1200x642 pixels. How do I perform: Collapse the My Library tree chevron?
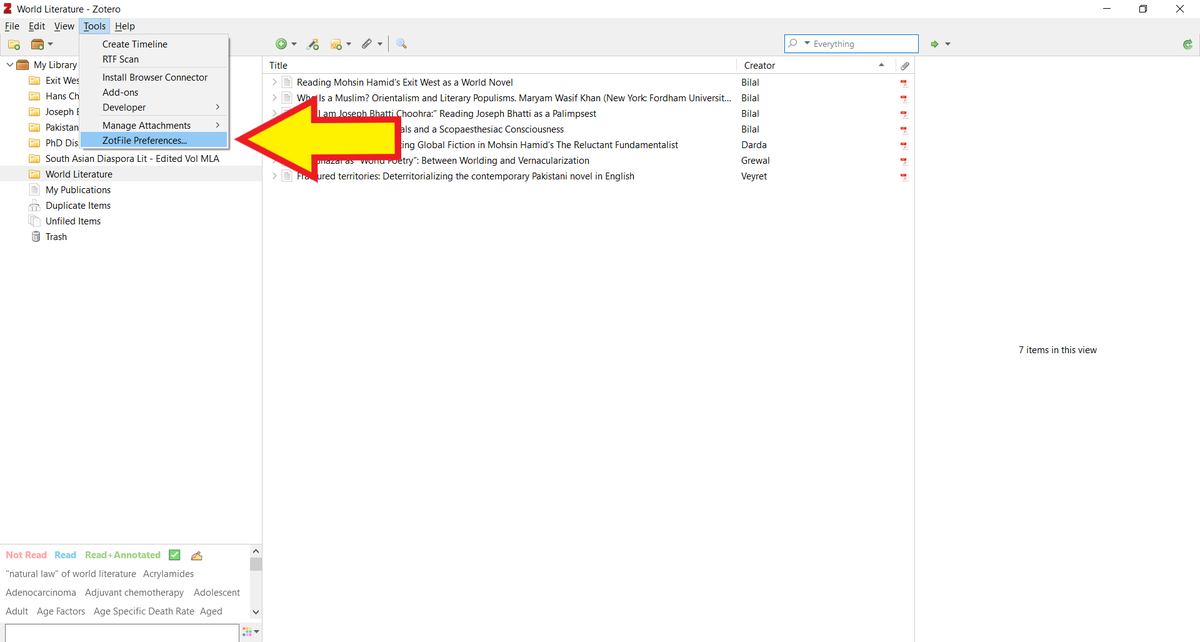8,64
